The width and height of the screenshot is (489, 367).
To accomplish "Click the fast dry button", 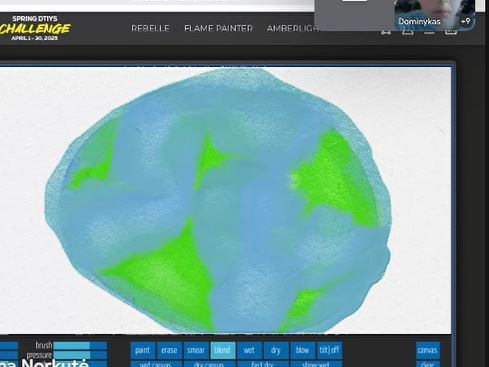I will tap(263, 364).
